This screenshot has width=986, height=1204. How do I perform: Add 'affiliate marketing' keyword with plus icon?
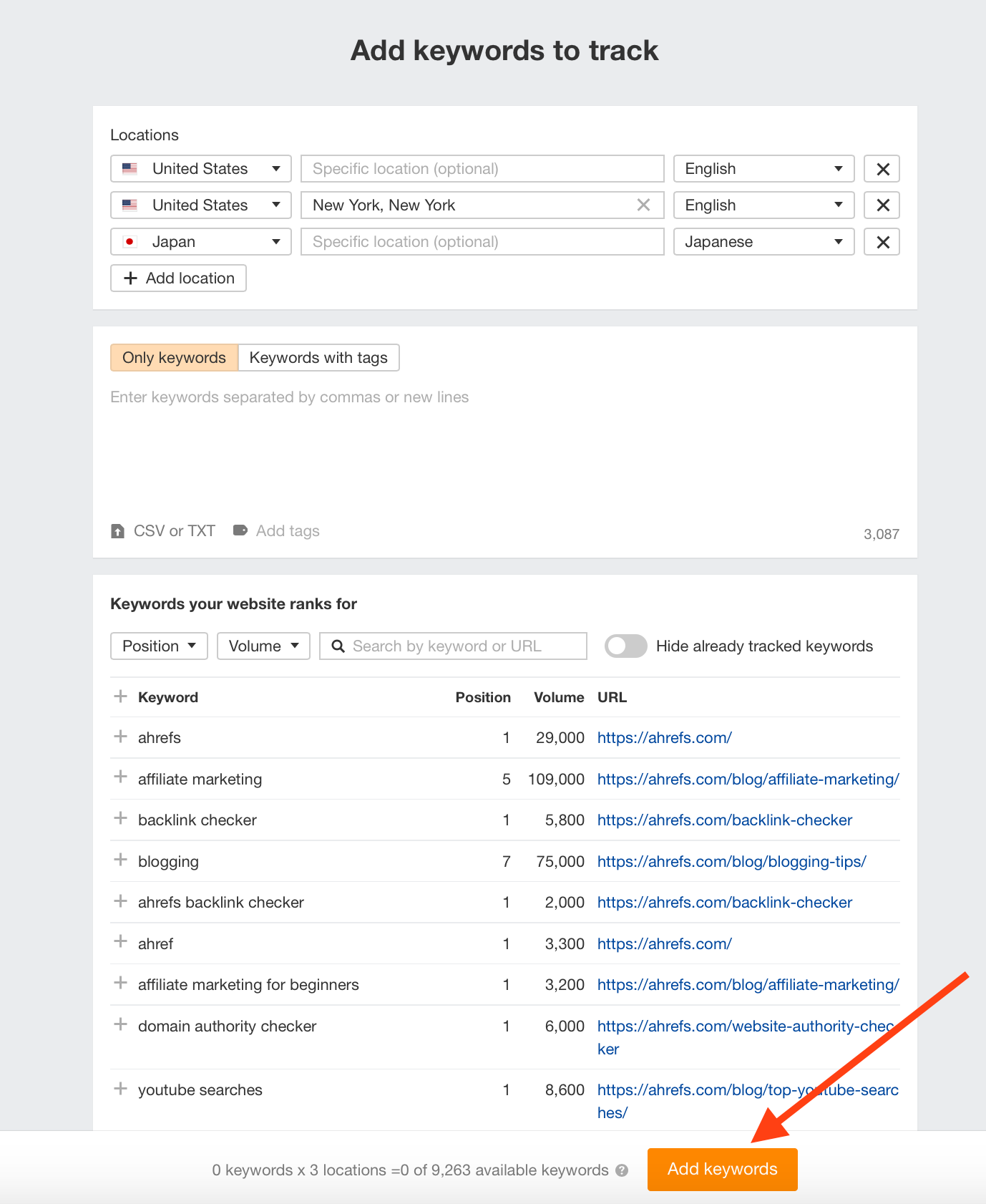click(121, 777)
